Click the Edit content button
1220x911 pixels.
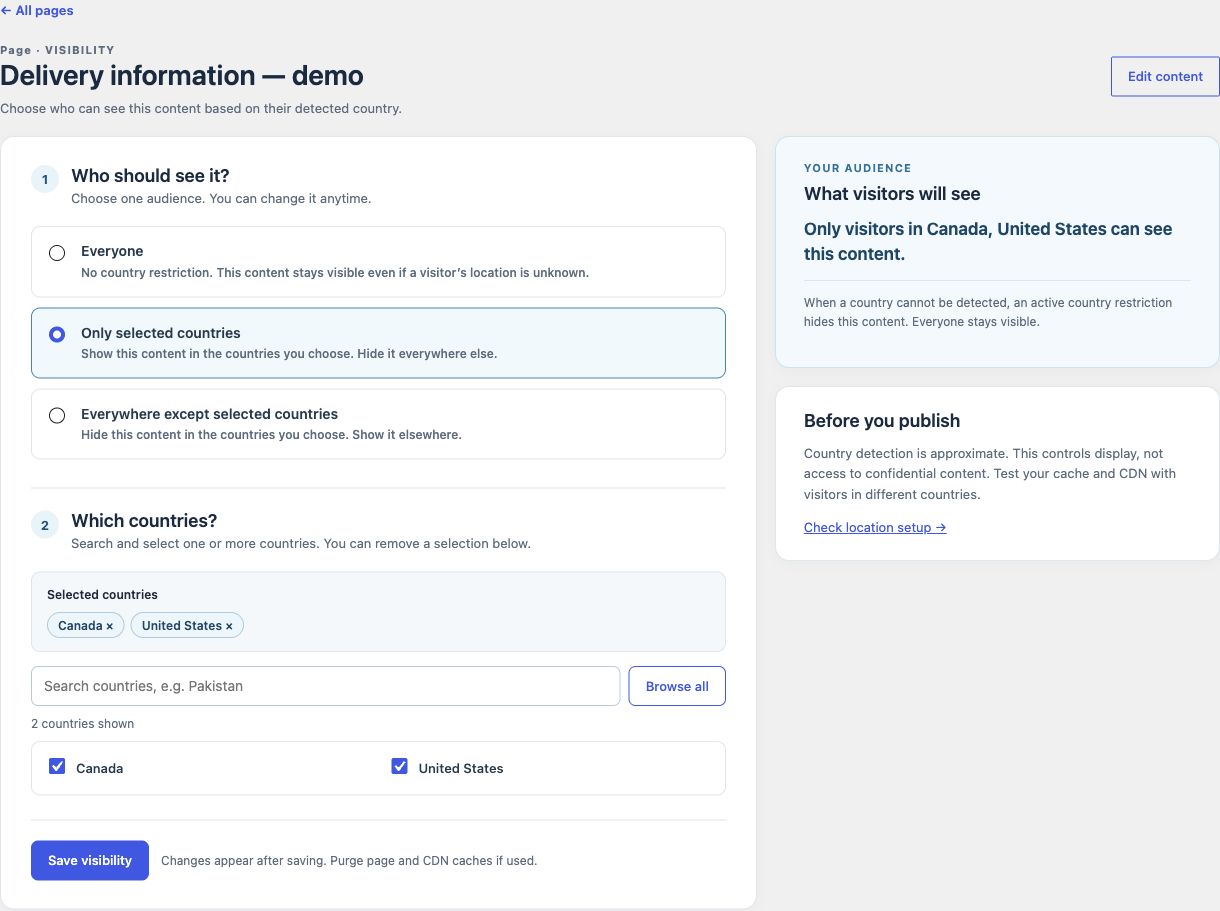1165,76
